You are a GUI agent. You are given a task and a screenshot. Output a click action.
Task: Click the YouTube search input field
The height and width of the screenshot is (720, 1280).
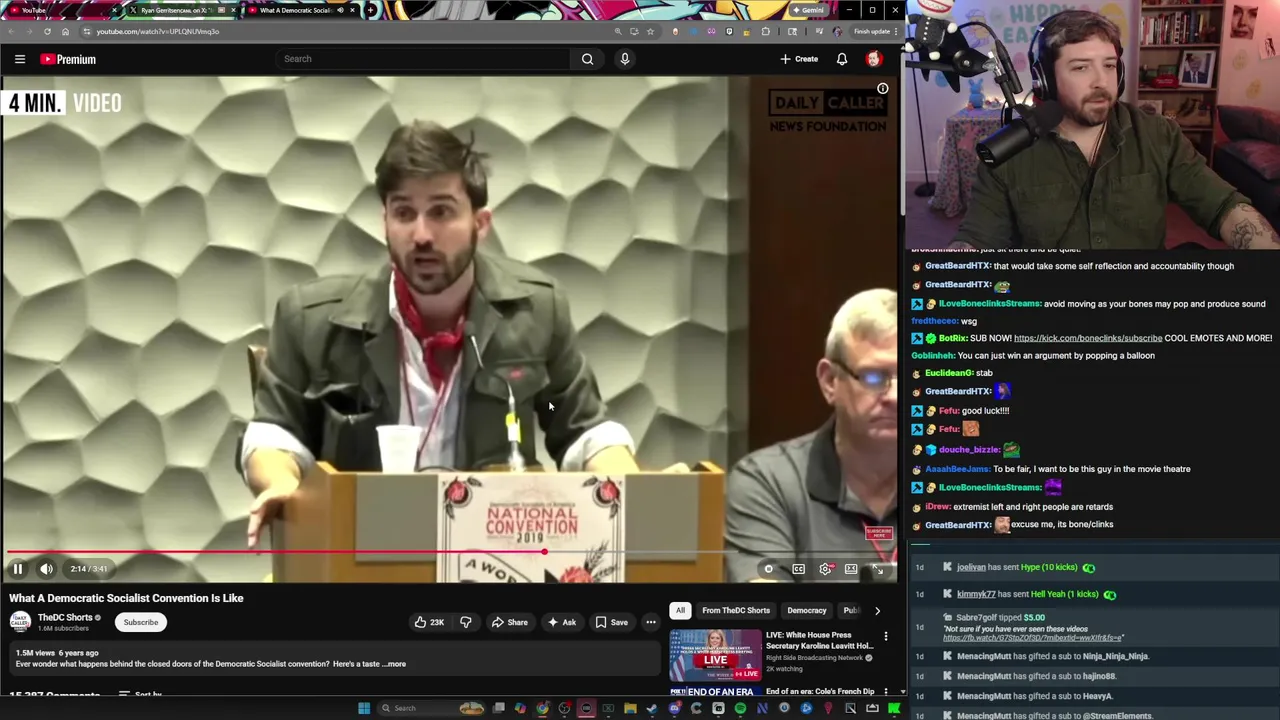425,59
